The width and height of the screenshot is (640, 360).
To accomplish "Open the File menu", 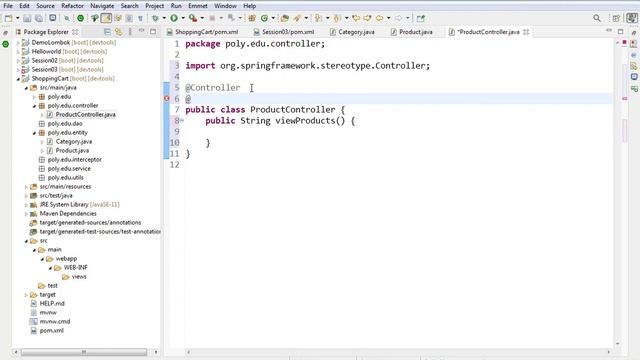I will pos(8,6).
